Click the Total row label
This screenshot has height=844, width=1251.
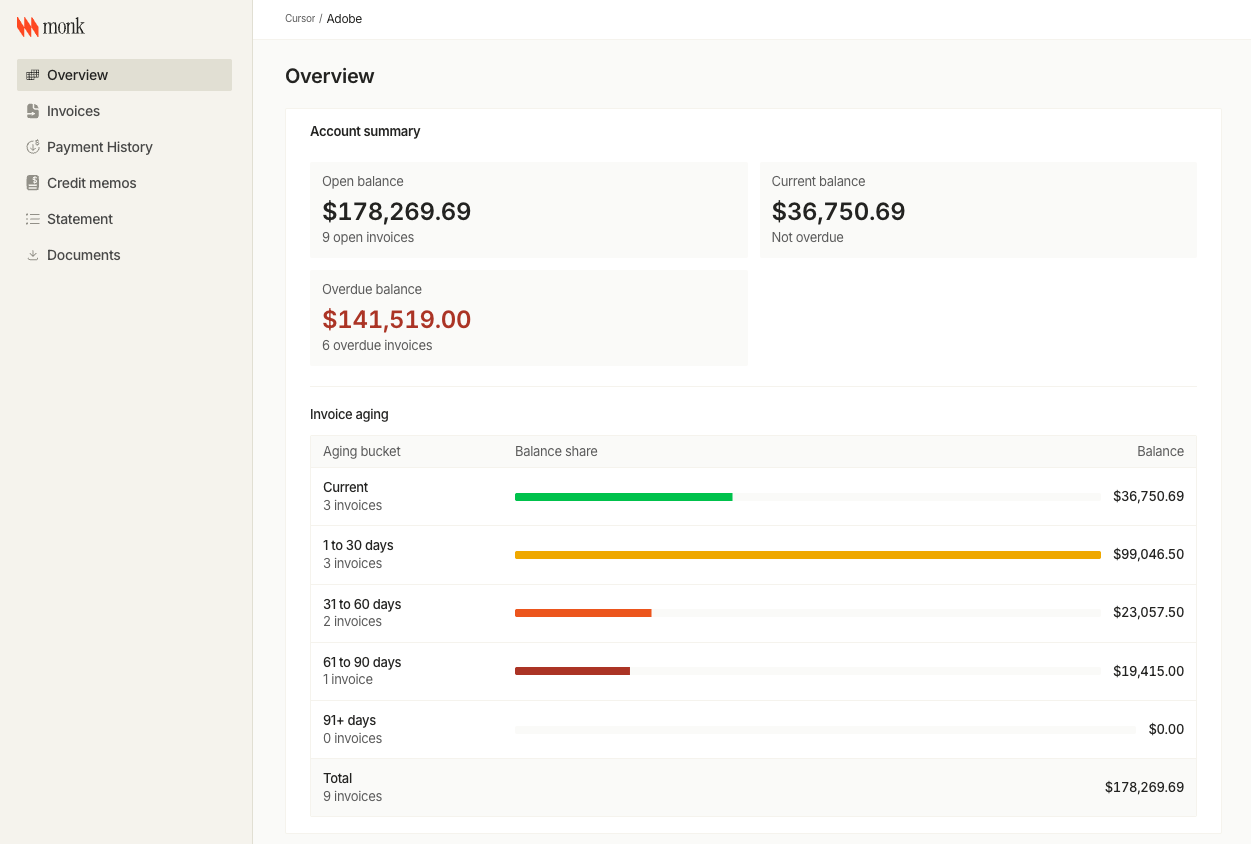pyautogui.click(x=338, y=779)
